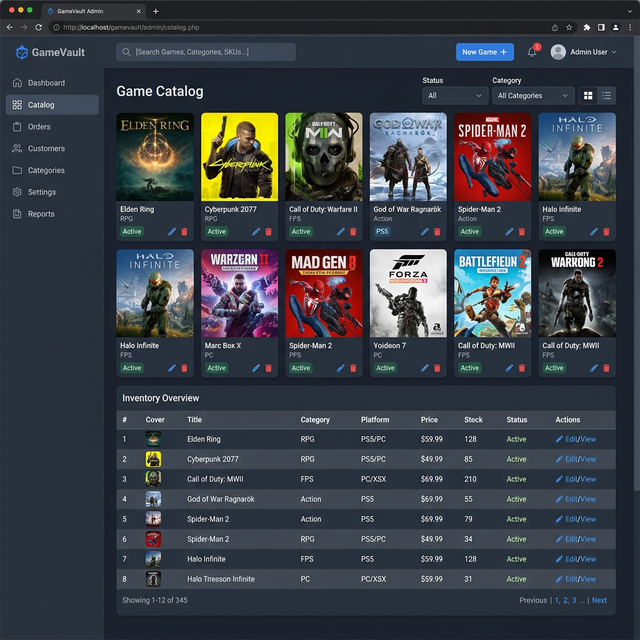Delete the Cyberpunk 2077 card via trash icon
The width and height of the screenshot is (640, 640).
(x=268, y=232)
